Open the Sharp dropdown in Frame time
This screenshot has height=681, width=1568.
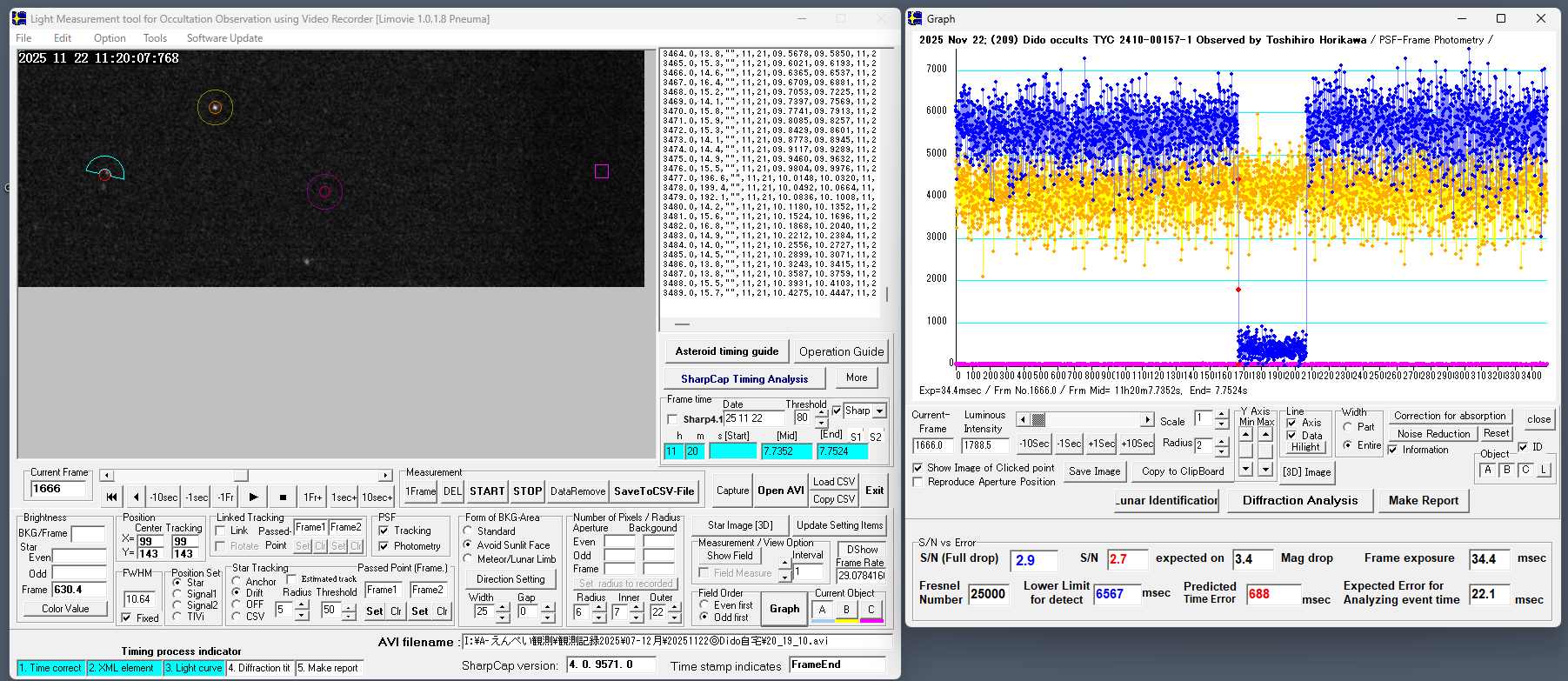879,411
